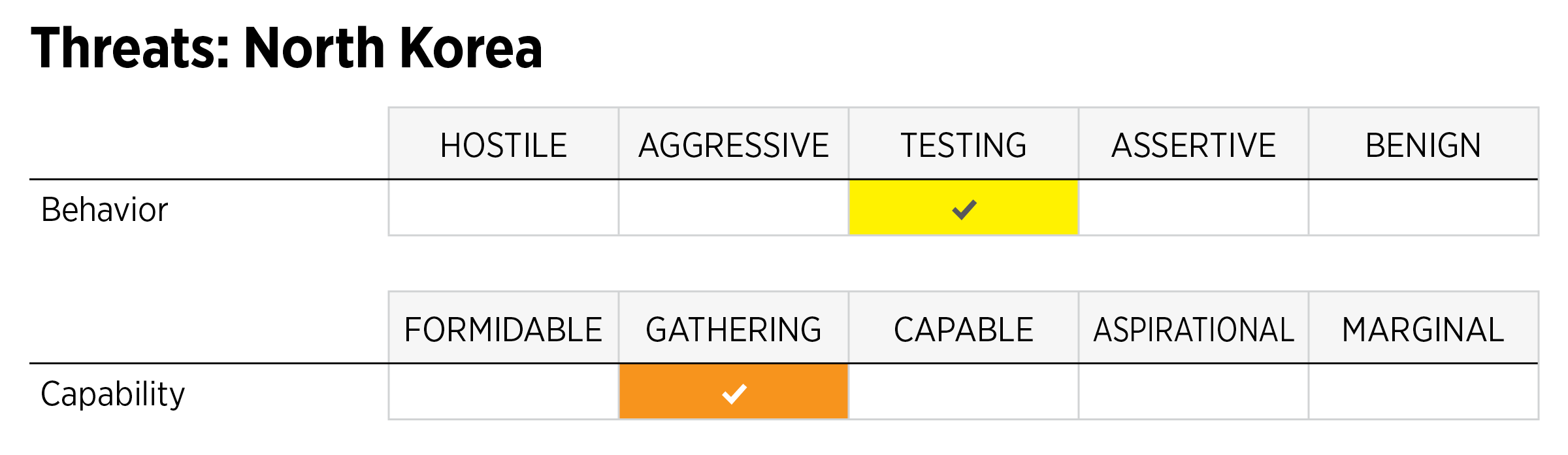Click empty Capability cell under FORMIDABLE
1568x455 pixels.
pos(503,392)
